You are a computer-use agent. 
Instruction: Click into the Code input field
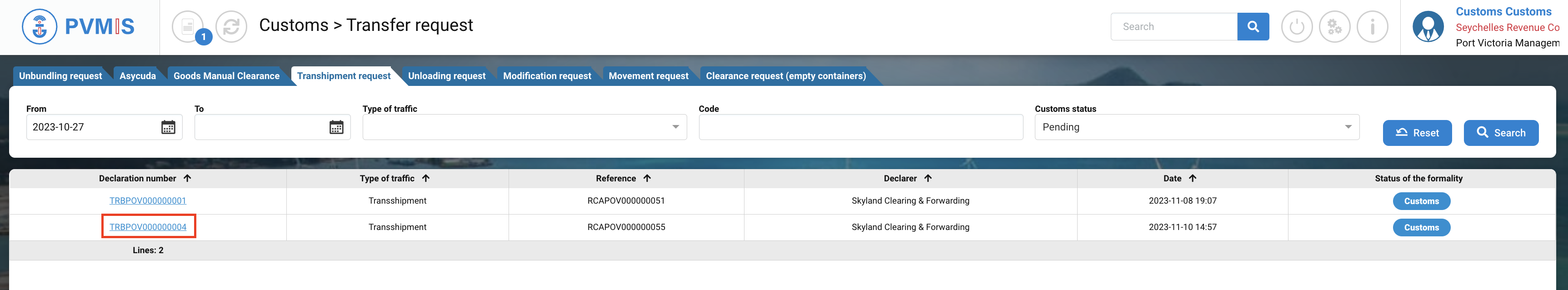(860, 127)
